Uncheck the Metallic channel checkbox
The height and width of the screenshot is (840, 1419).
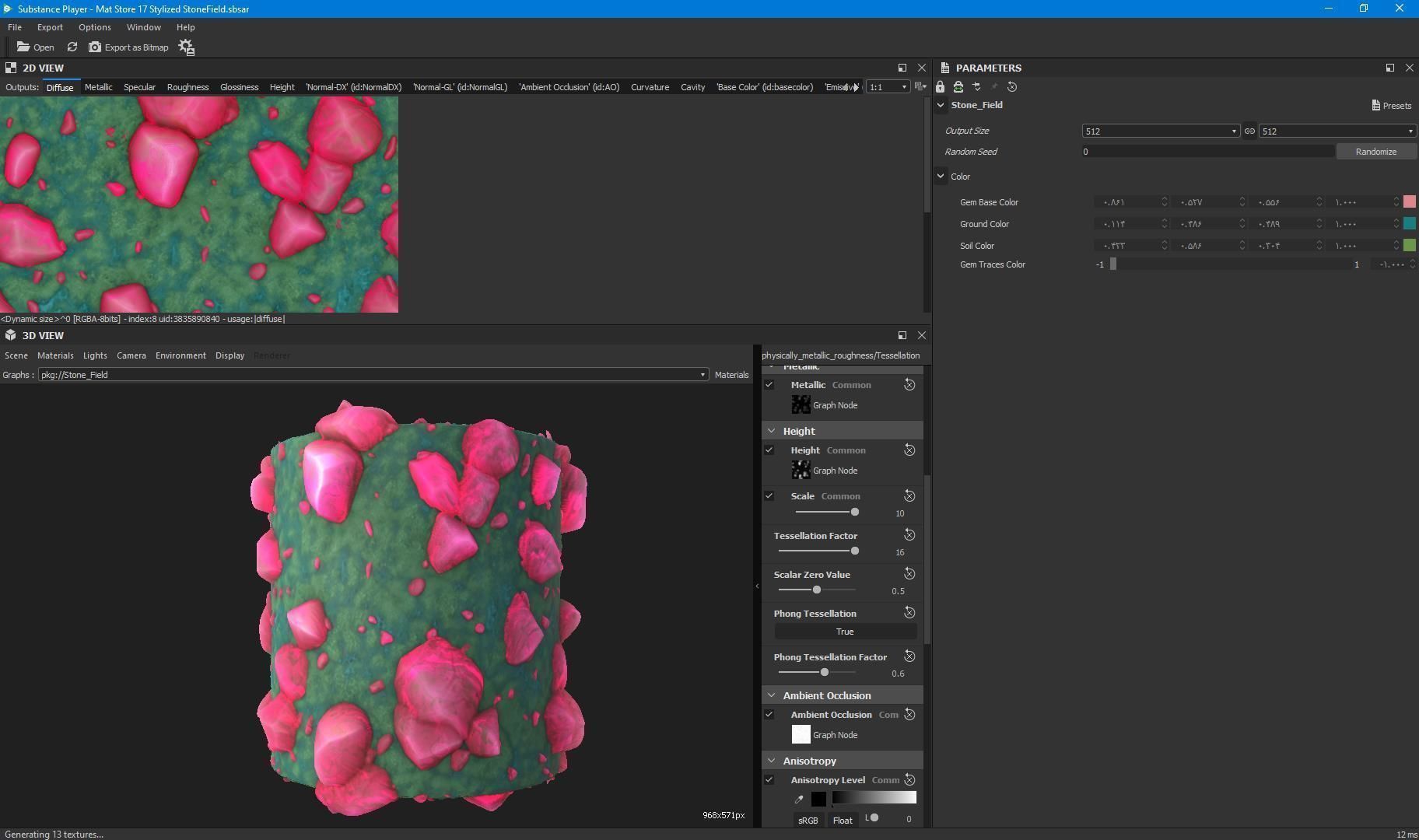pyautogui.click(x=769, y=385)
